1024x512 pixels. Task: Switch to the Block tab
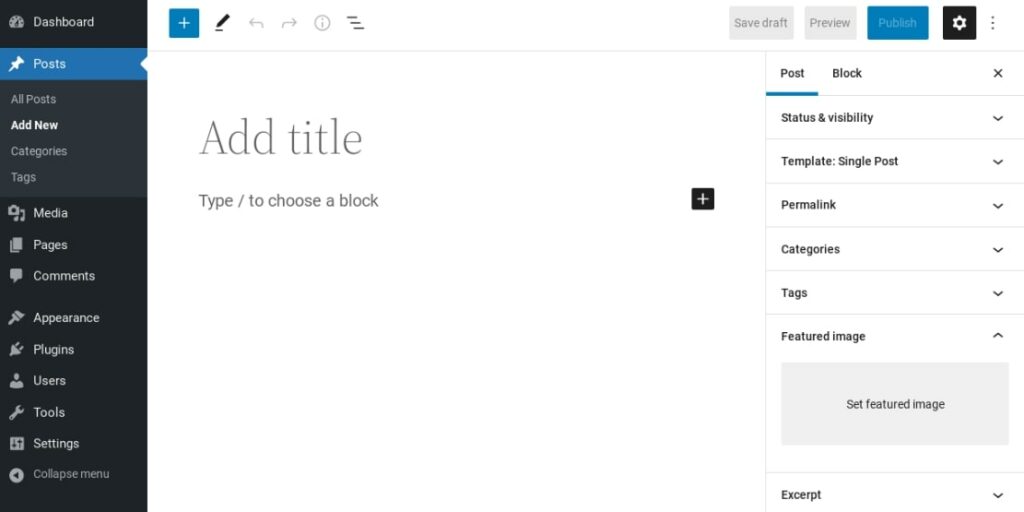click(x=846, y=73)
